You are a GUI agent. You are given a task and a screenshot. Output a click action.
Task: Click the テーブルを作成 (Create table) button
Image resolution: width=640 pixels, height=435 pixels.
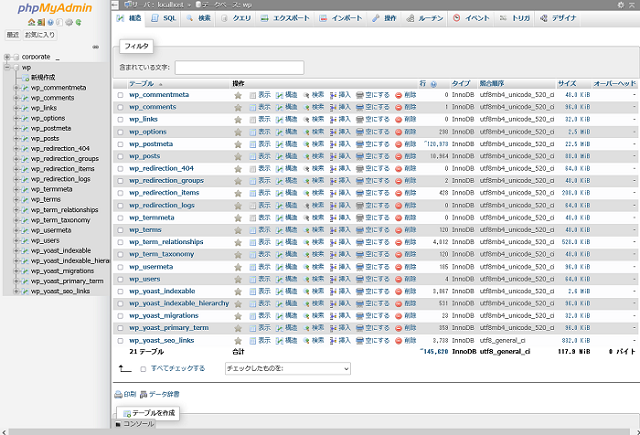click(148, 413)
